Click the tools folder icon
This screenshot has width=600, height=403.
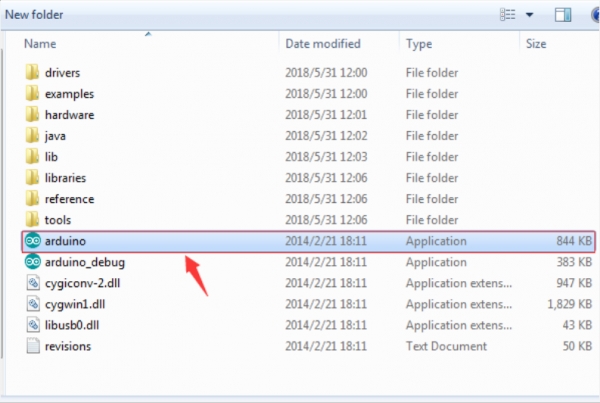33,220
